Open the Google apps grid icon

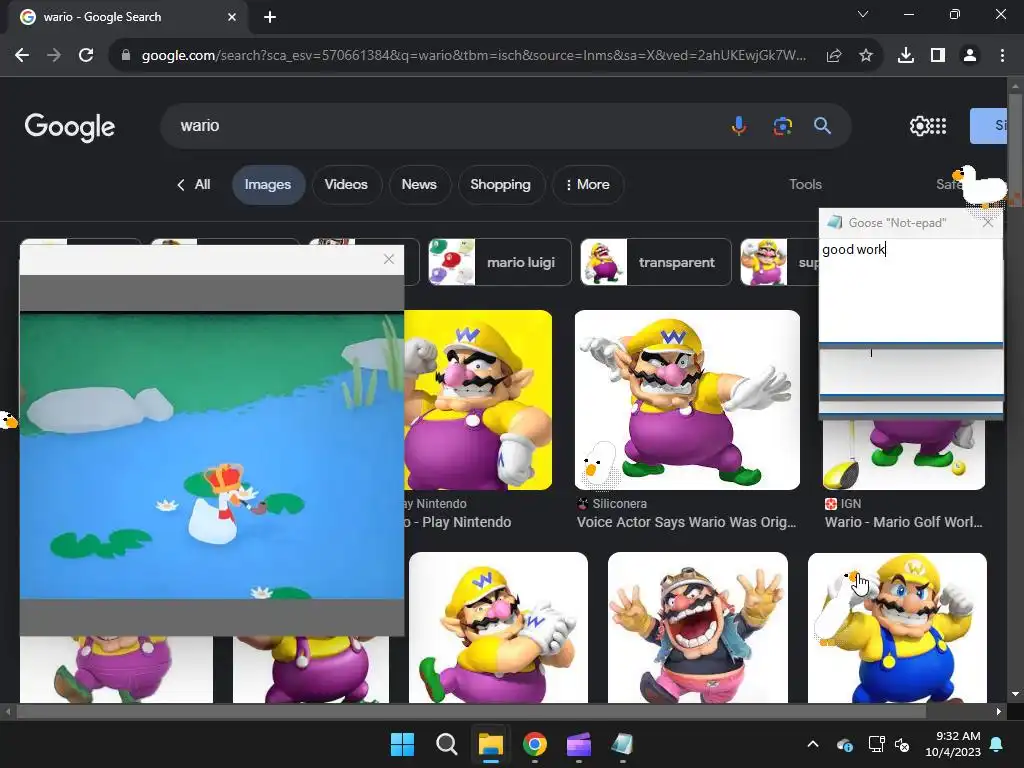point(938,126)
